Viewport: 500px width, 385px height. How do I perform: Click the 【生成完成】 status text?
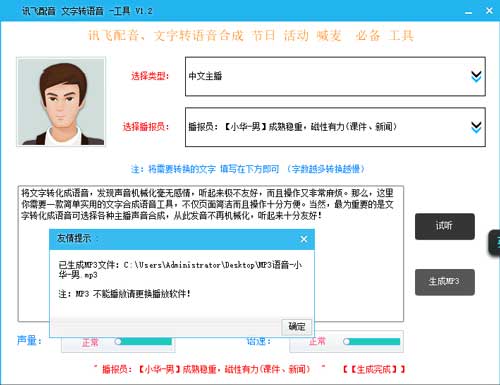click(374, 369)
